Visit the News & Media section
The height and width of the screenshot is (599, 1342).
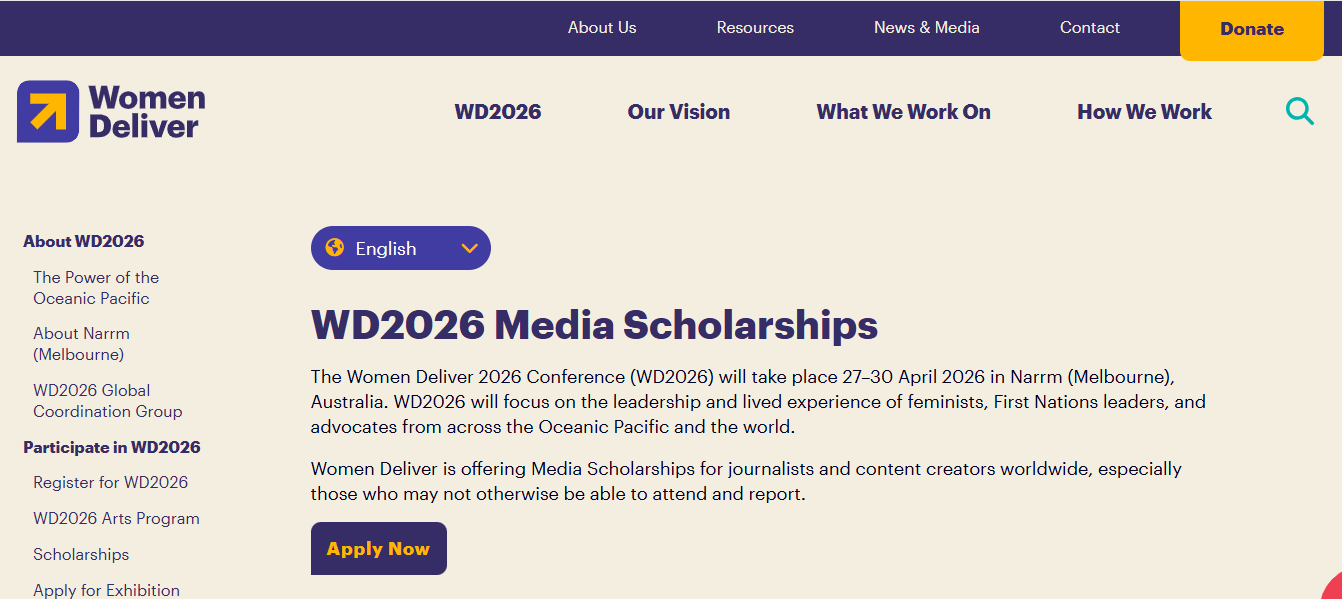[927, 28]
